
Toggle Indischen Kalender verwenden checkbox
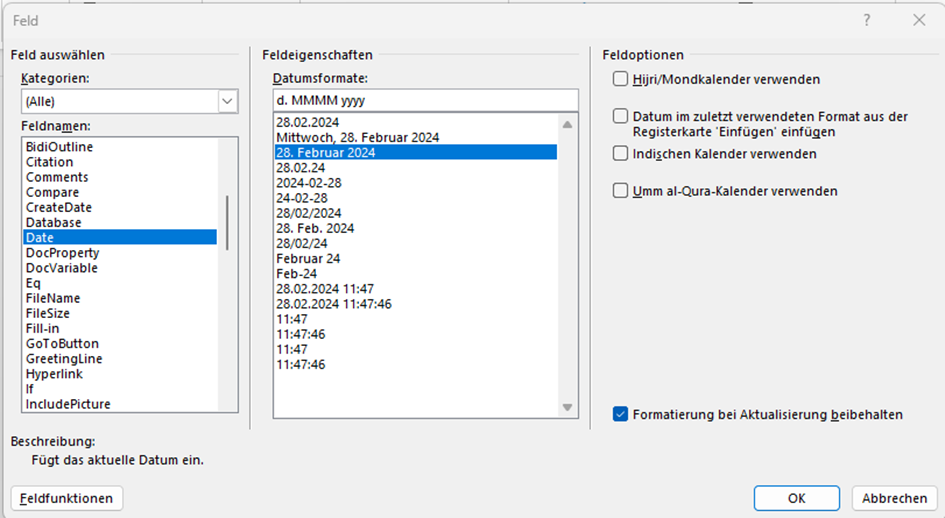(621, 154)
